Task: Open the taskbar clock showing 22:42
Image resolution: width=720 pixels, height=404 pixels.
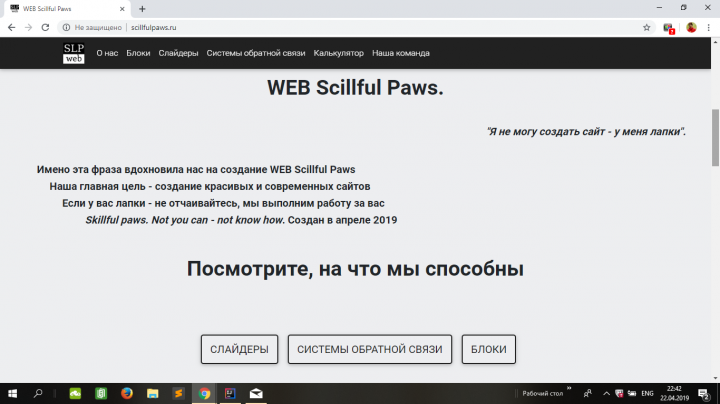Action: click(x=674, y=393)
